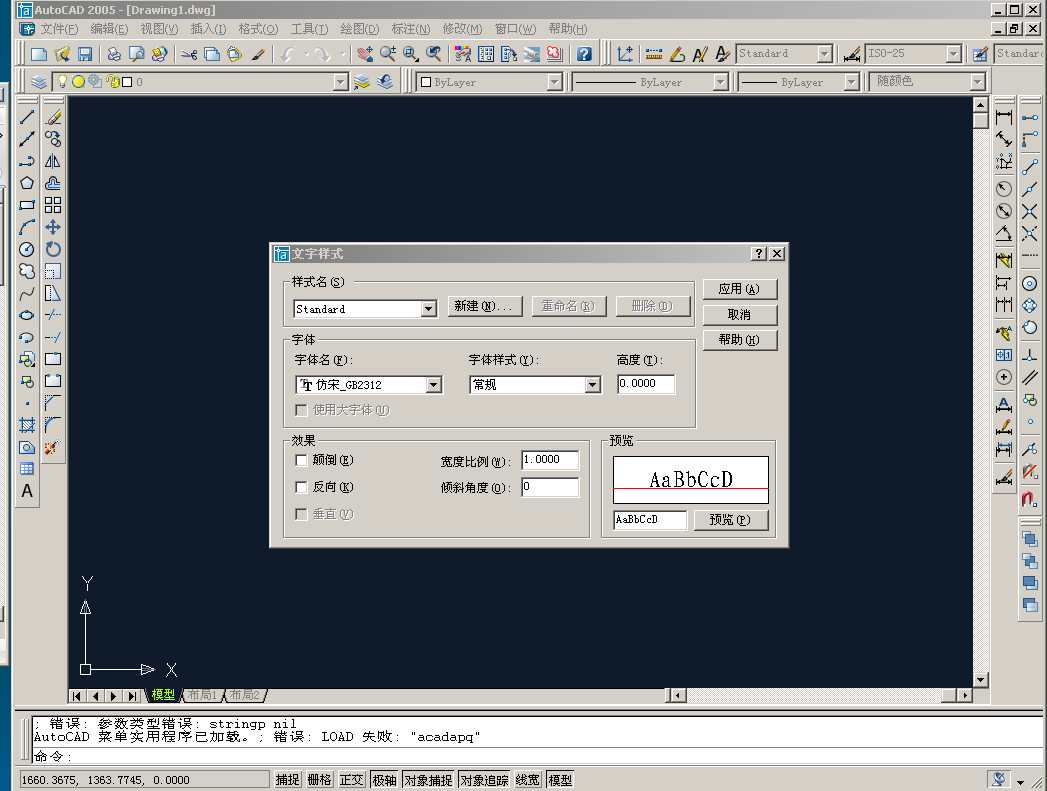Expand the Standard text style toolbar dropdown

tap(825, 53)
